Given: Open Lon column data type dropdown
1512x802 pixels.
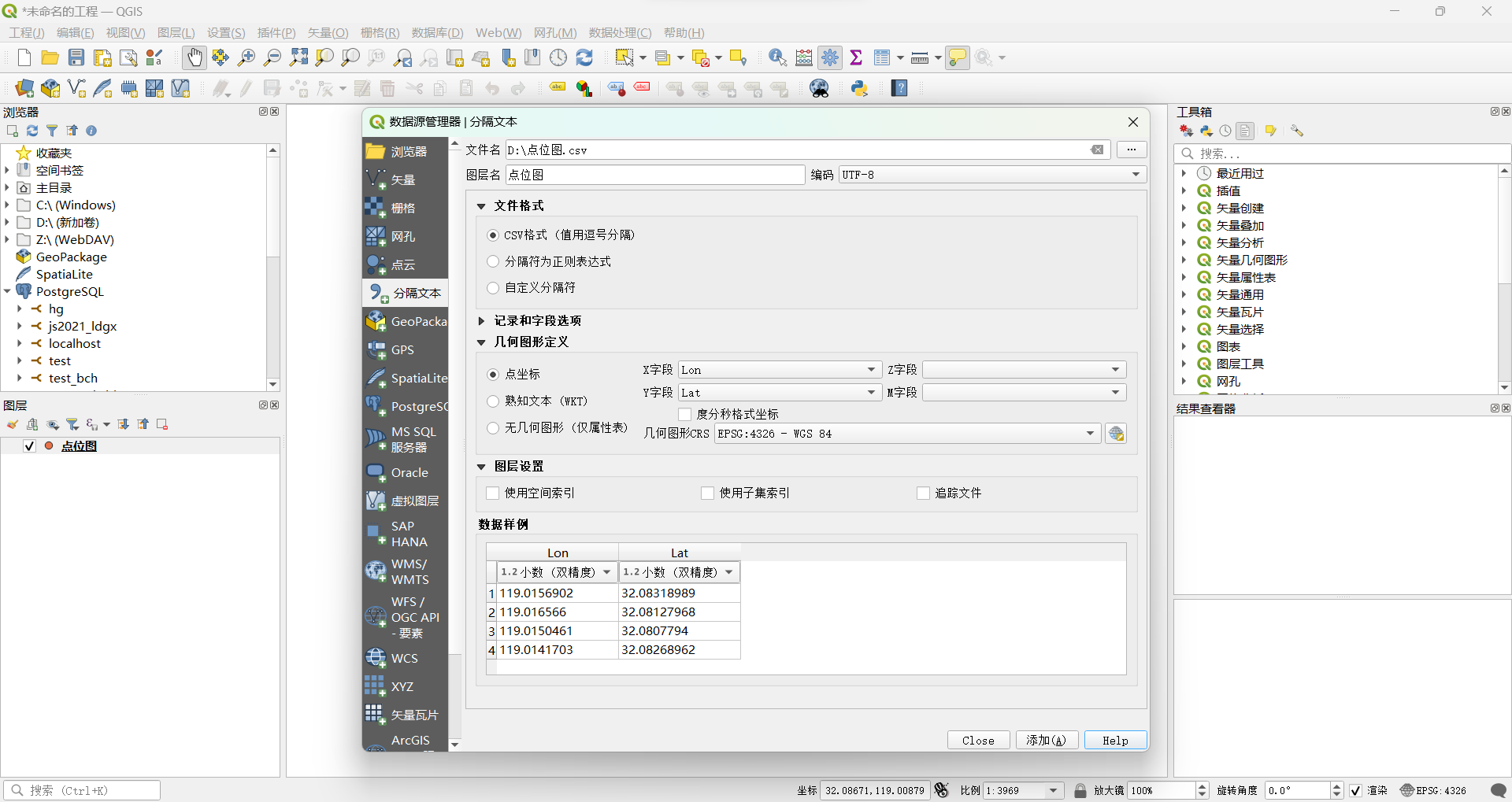Looking at the screenshot, I should pyautogui.click(x=557, y=572).
